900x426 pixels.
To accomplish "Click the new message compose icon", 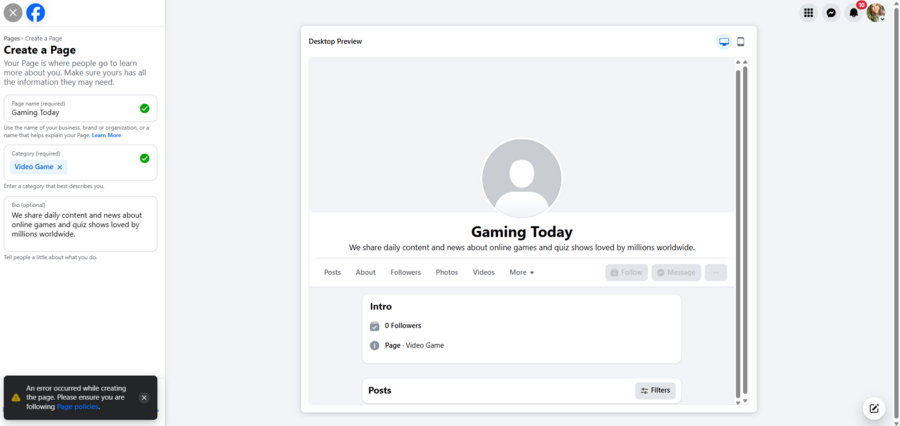I will 874,409.
